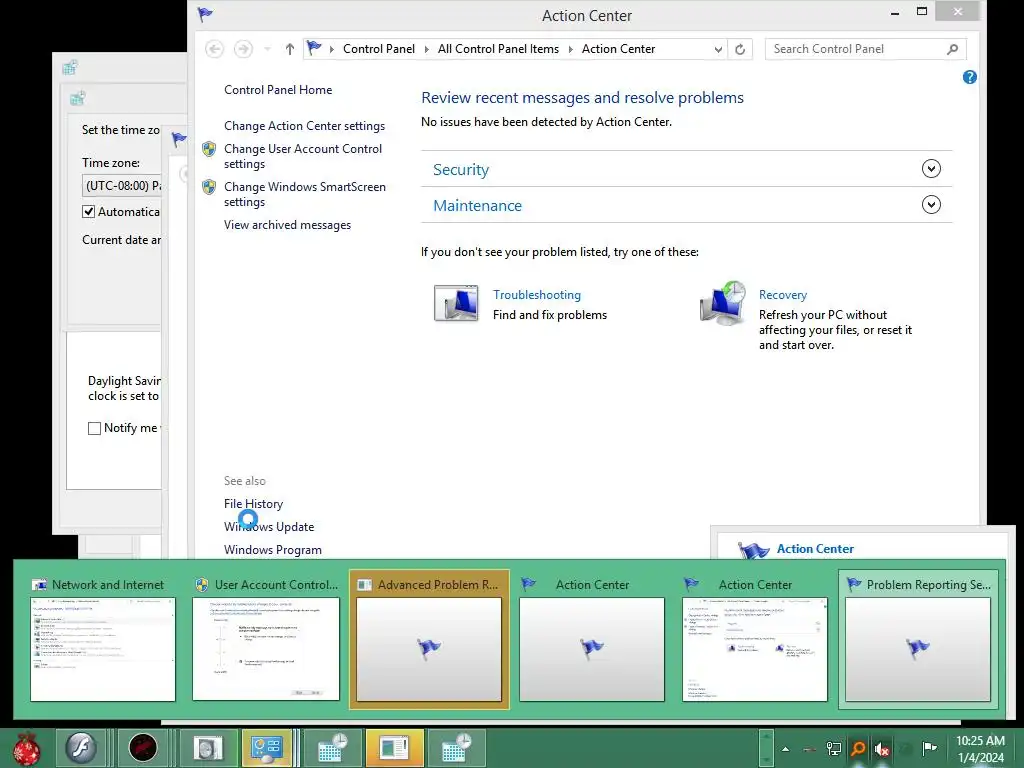The width and height of the screenshot is (1024, 768).
Task: Open the Time zone combo box
Action: tap(121, 185)
